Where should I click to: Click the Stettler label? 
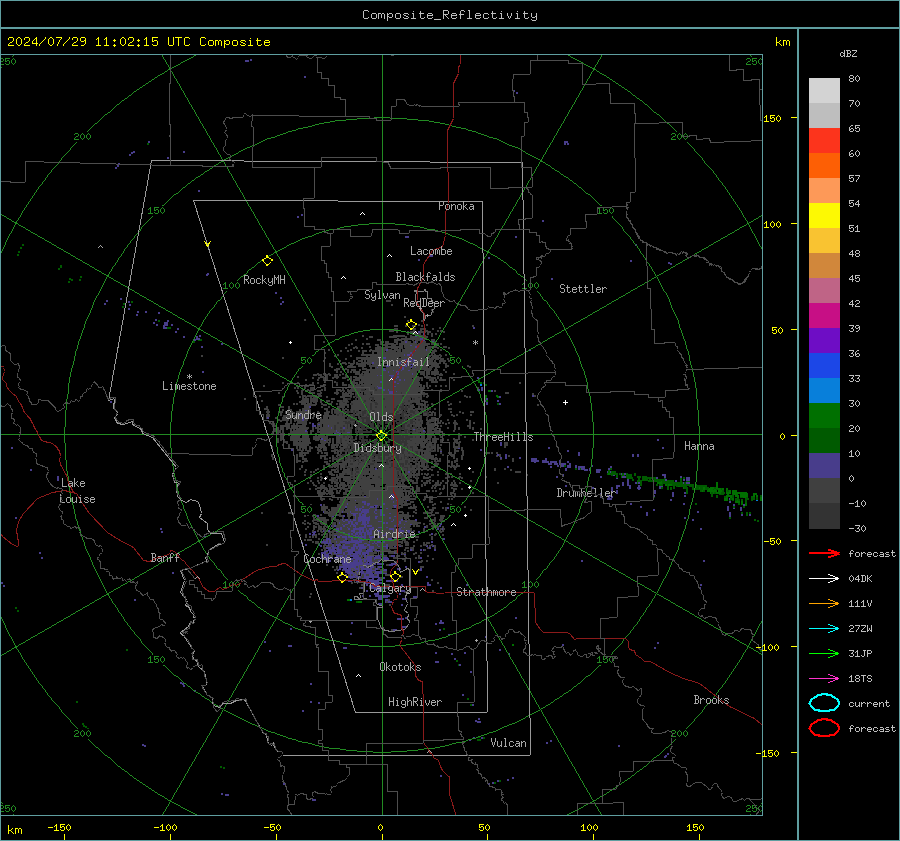[583, 289]
